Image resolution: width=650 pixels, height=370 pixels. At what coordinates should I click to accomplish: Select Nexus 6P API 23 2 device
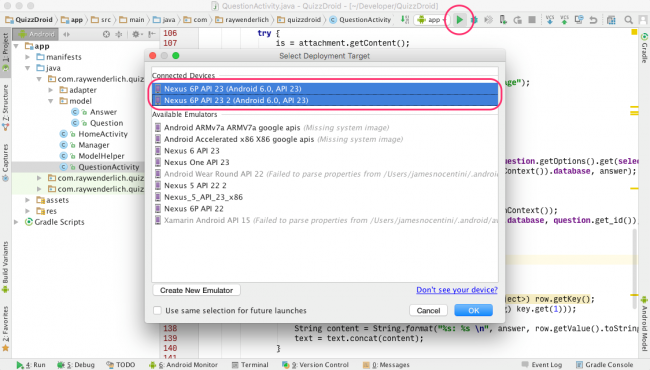[x=325, y=100]
